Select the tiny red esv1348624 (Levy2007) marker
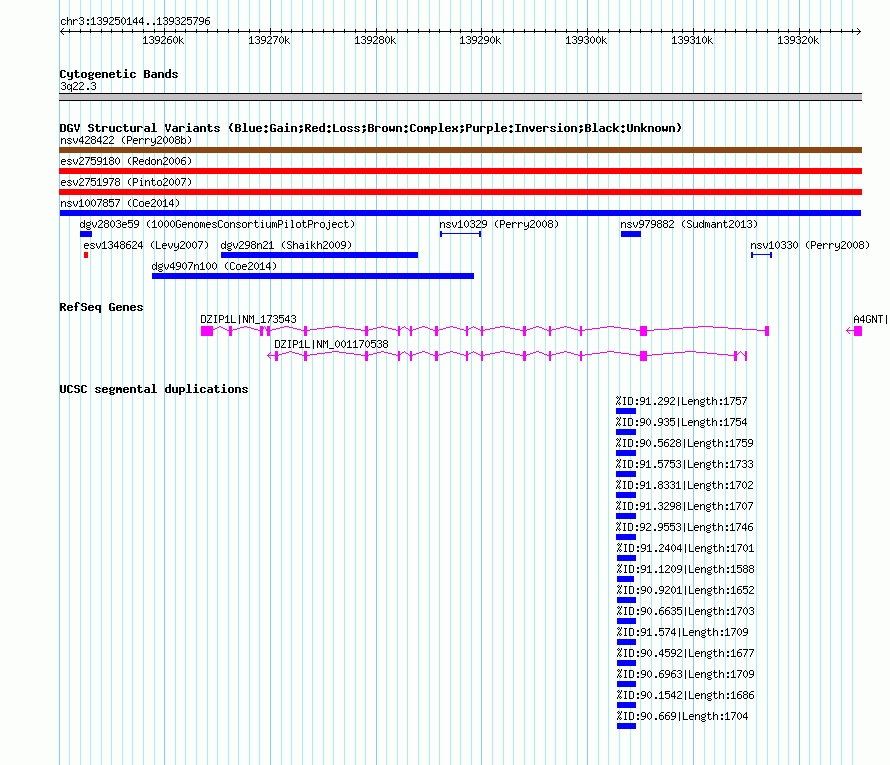890x765 pixels. pyautogui.click(x=86, y=255)
